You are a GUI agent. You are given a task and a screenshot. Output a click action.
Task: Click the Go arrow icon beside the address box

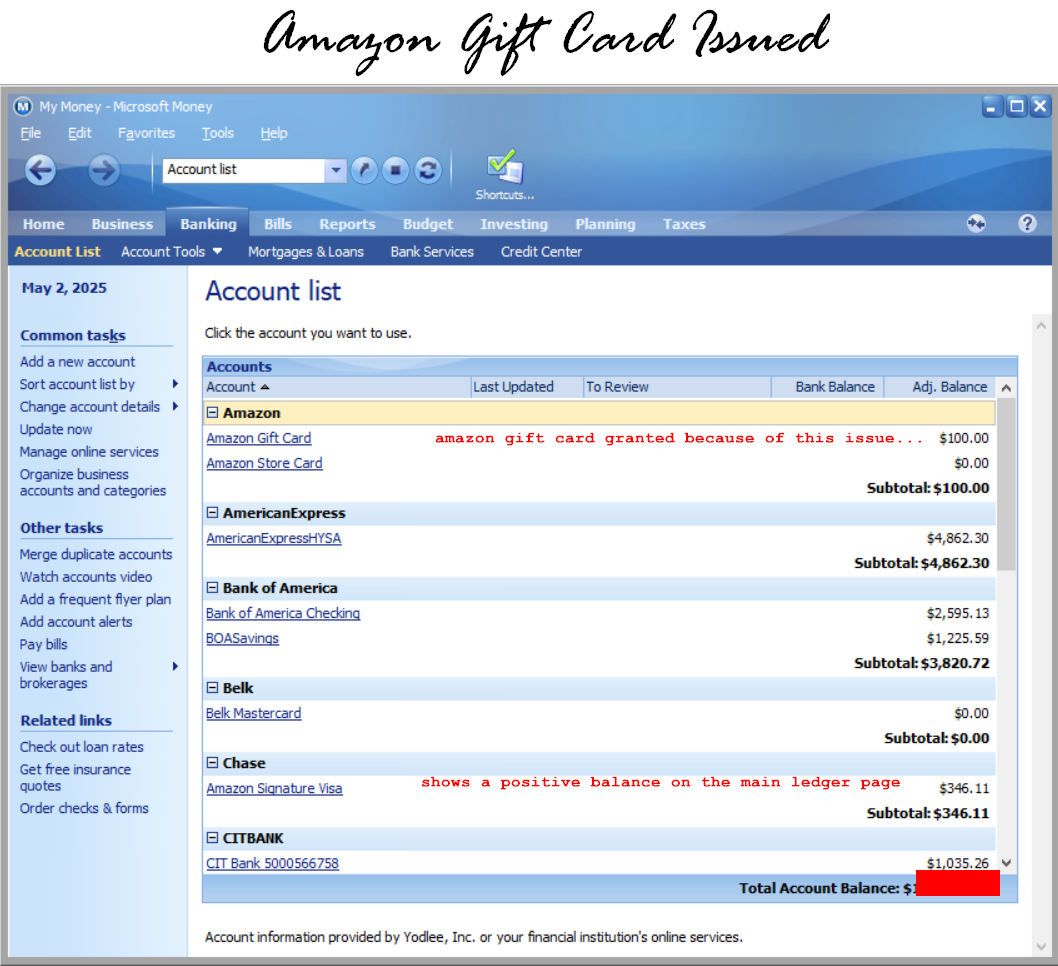click(x=364, y=170)
